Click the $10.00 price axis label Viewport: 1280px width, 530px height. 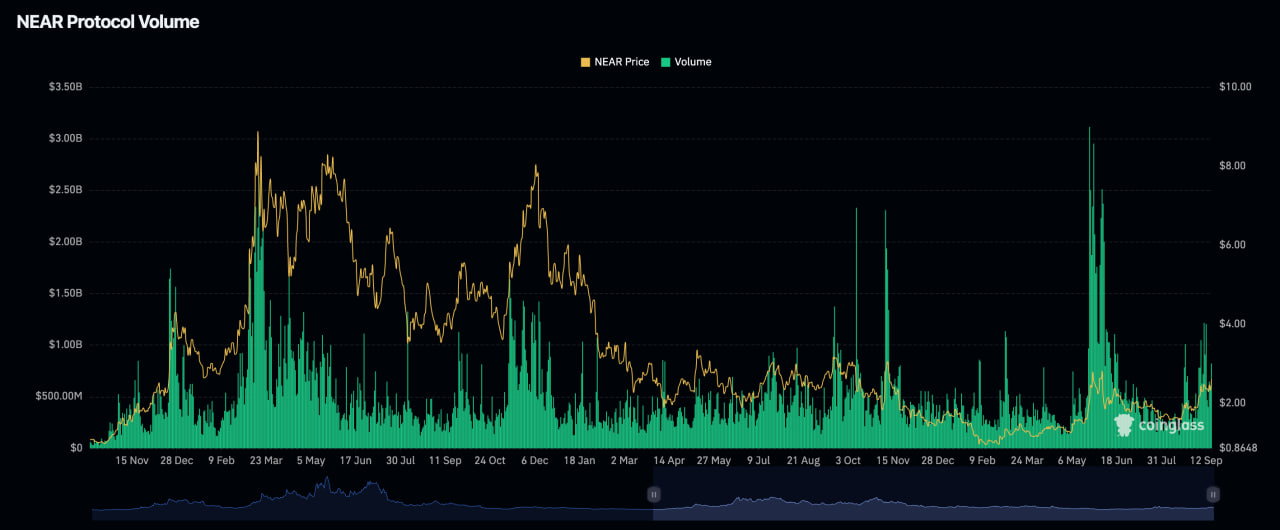[1235, 87]
